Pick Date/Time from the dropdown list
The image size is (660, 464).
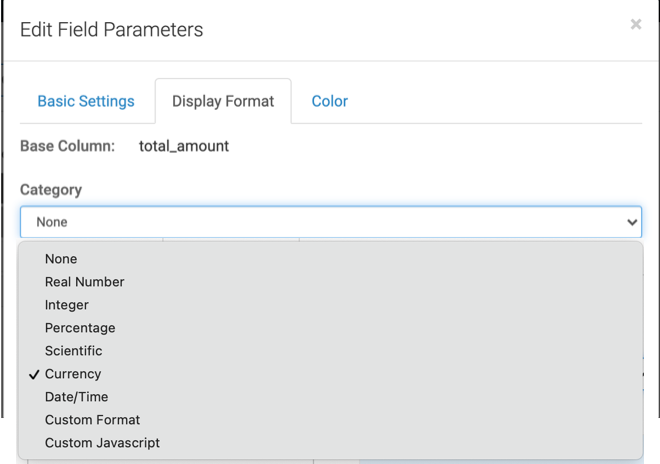pos(76,397)
